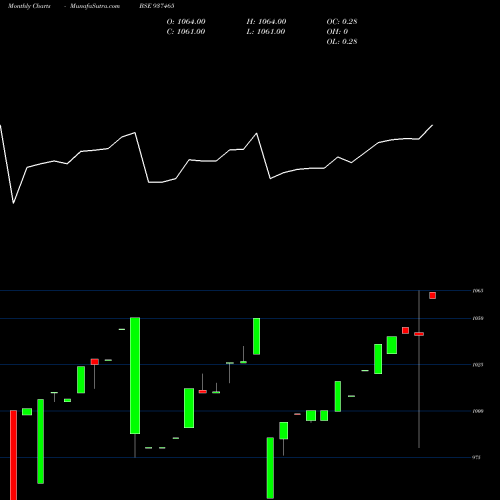Viewport: 500px width, 500px height.
Task: Click the 'C: 1061.00' close value
Action: click(186, 32)
